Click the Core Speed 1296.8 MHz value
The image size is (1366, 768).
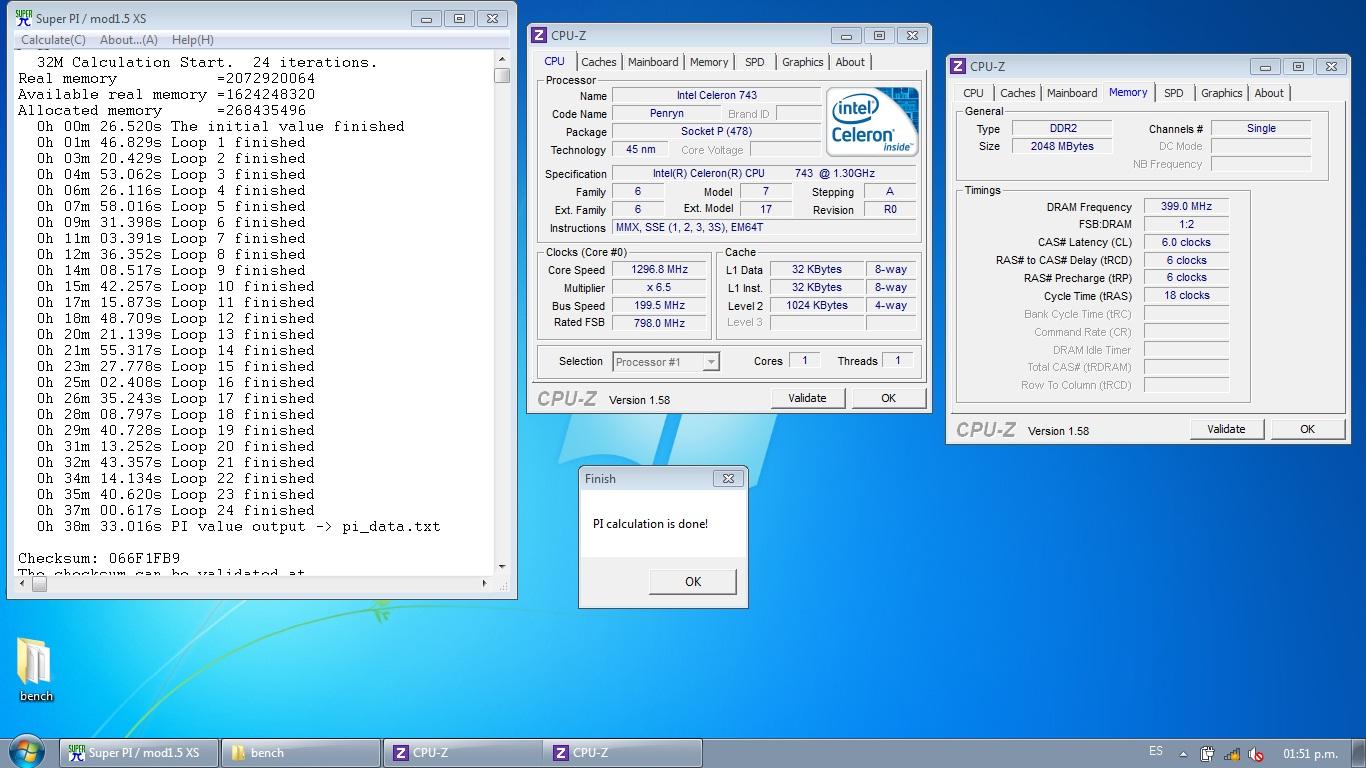(x=659, y=270)
